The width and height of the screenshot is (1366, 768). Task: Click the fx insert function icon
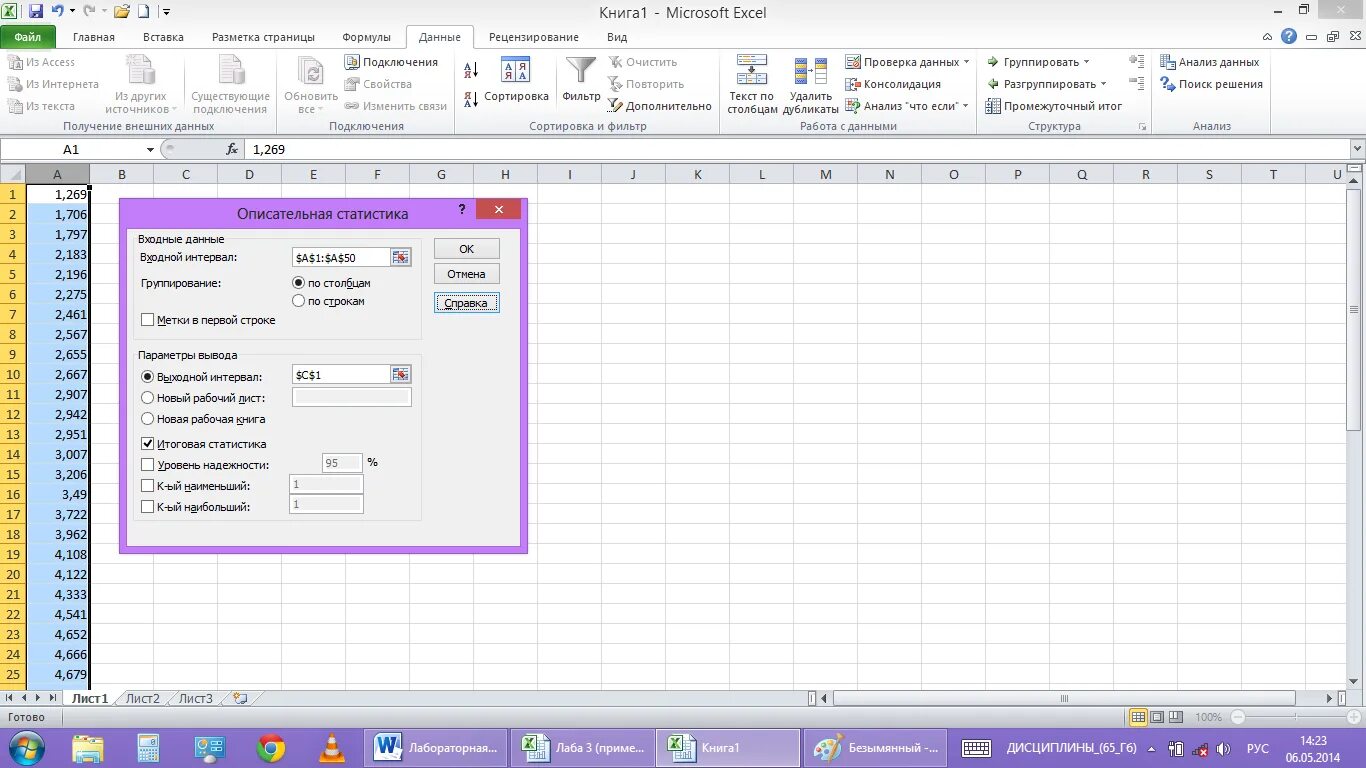click(232, 149)
